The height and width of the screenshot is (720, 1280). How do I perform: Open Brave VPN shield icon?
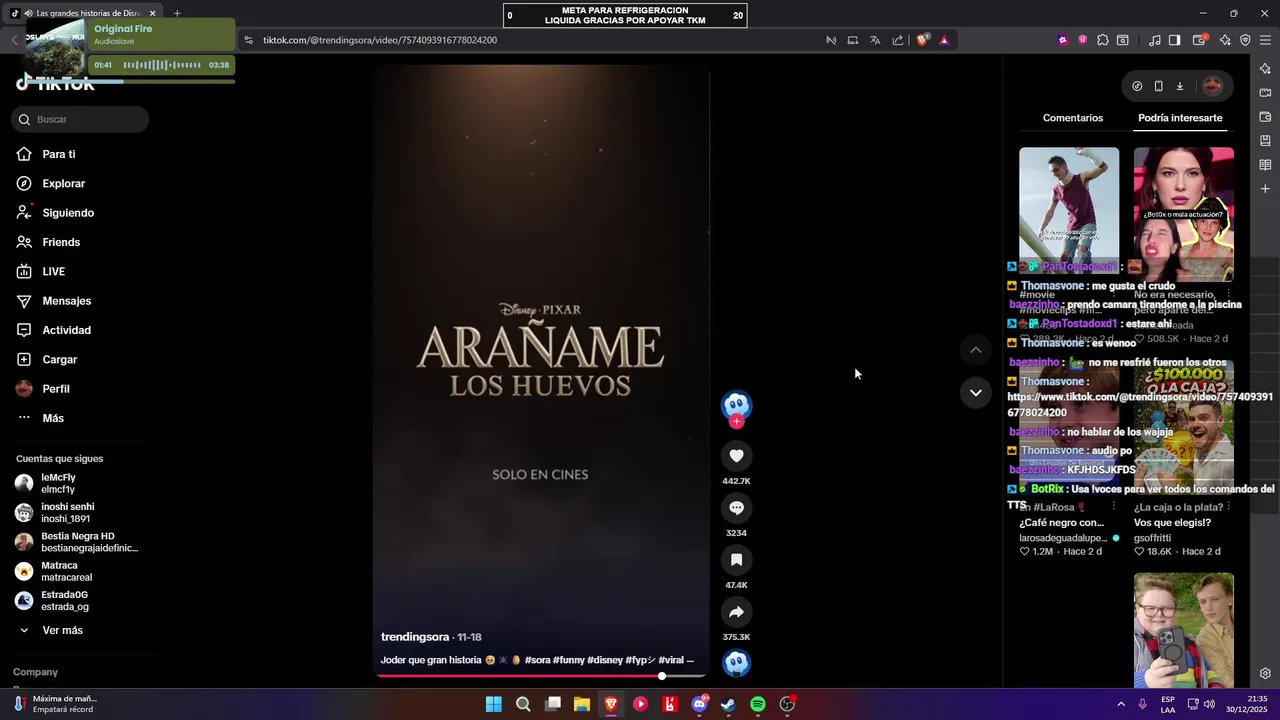pos(1245,40)
